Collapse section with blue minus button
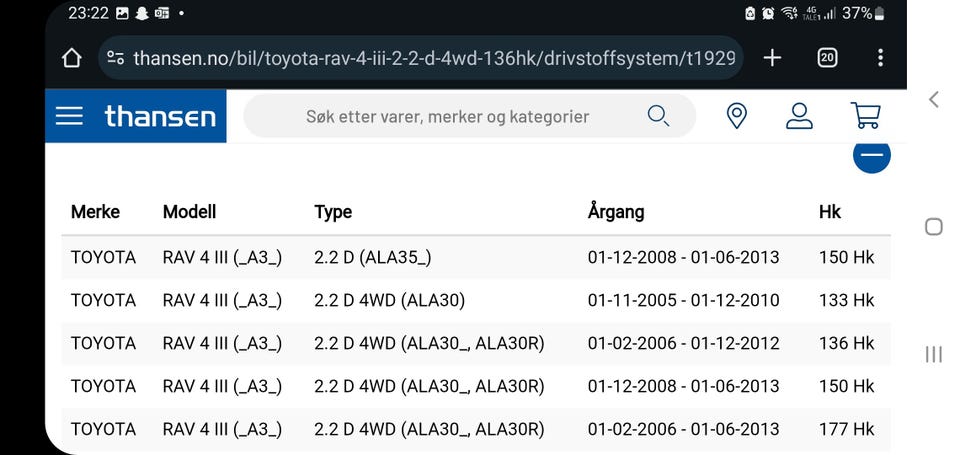 [x=872, y=156]
